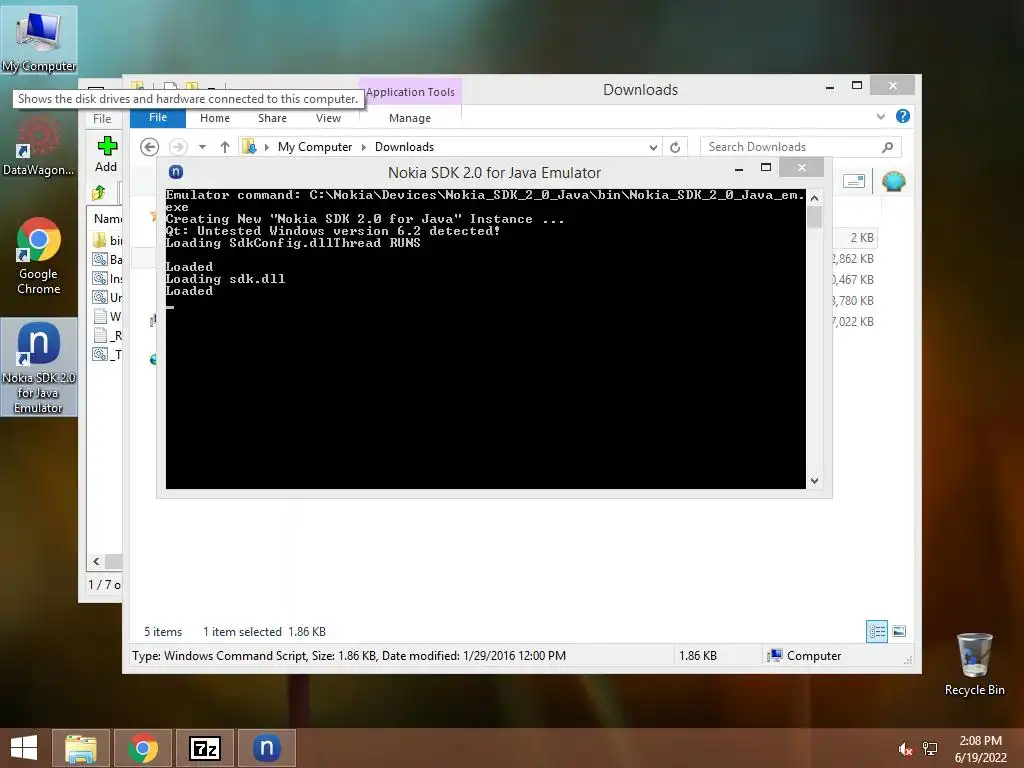
Task: Minimize the Nokia emulator console window
Action: tap(739, 168)
